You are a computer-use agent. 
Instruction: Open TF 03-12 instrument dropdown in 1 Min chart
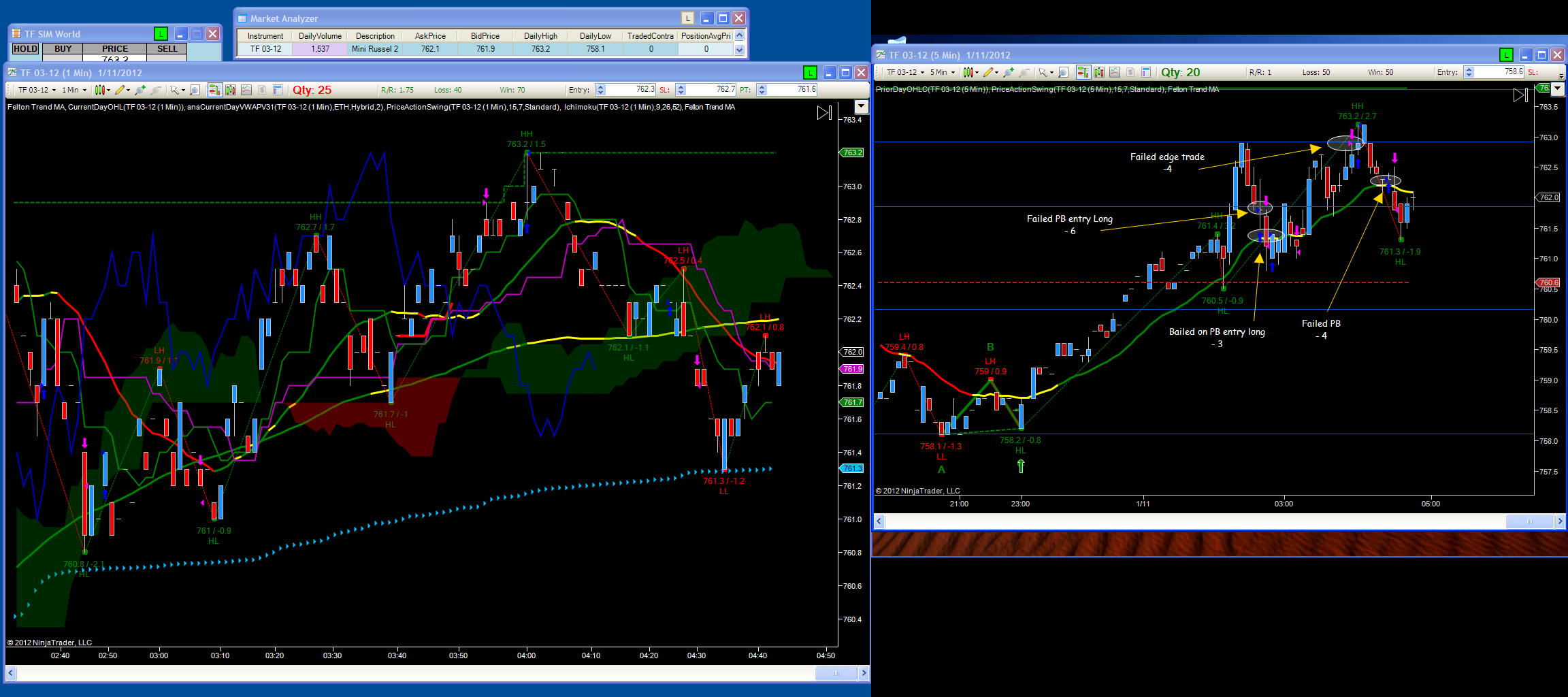pos(37,90)
